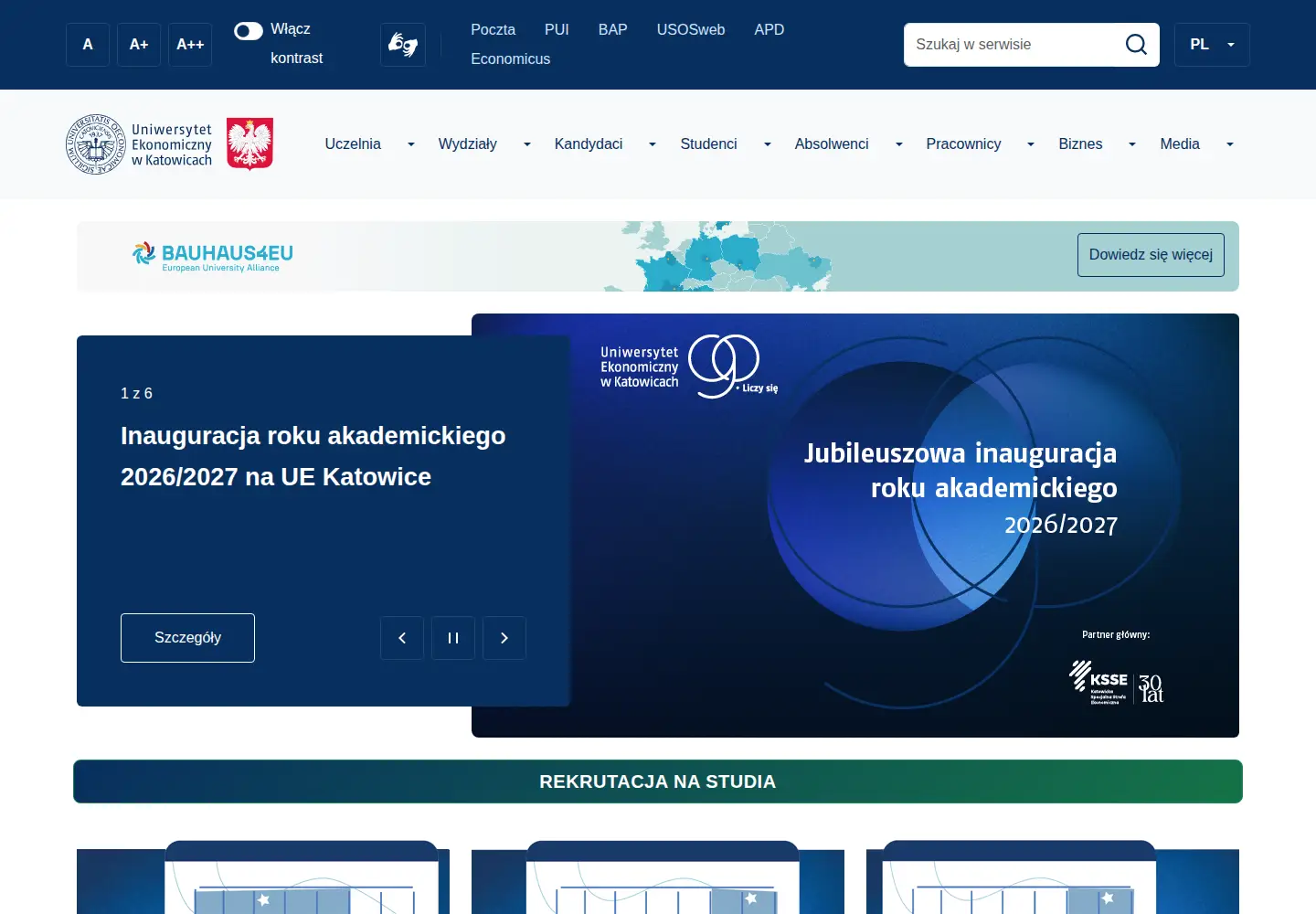Set the default font size with the A button
The width and height of the screenshot is (1316, 914).
(x=88, y=45)
